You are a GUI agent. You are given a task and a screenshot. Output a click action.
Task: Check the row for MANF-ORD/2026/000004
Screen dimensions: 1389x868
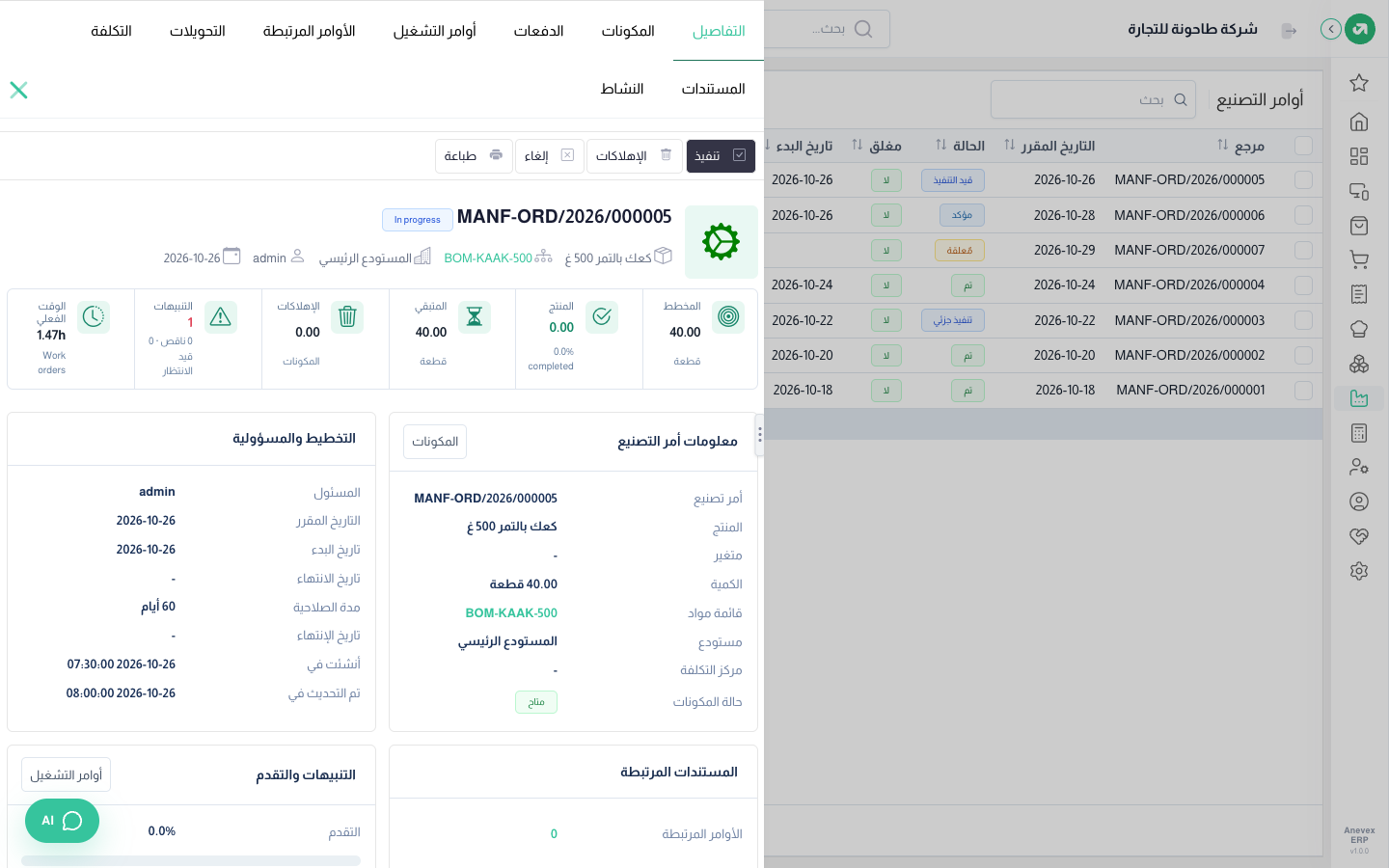click(1303, 285)
